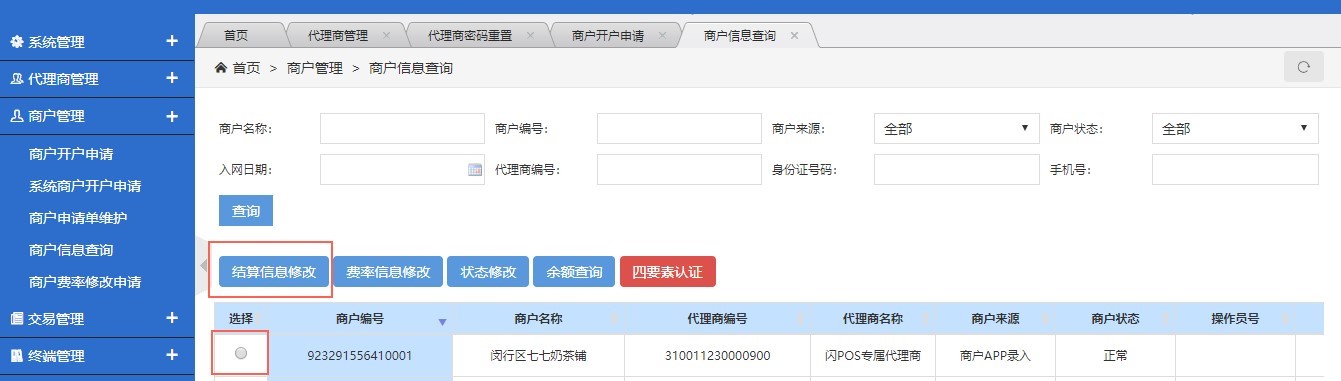Viewport: 1341px width, 381px height.
Task: Click the 正常 status cell
Action: click(1115, 355)
